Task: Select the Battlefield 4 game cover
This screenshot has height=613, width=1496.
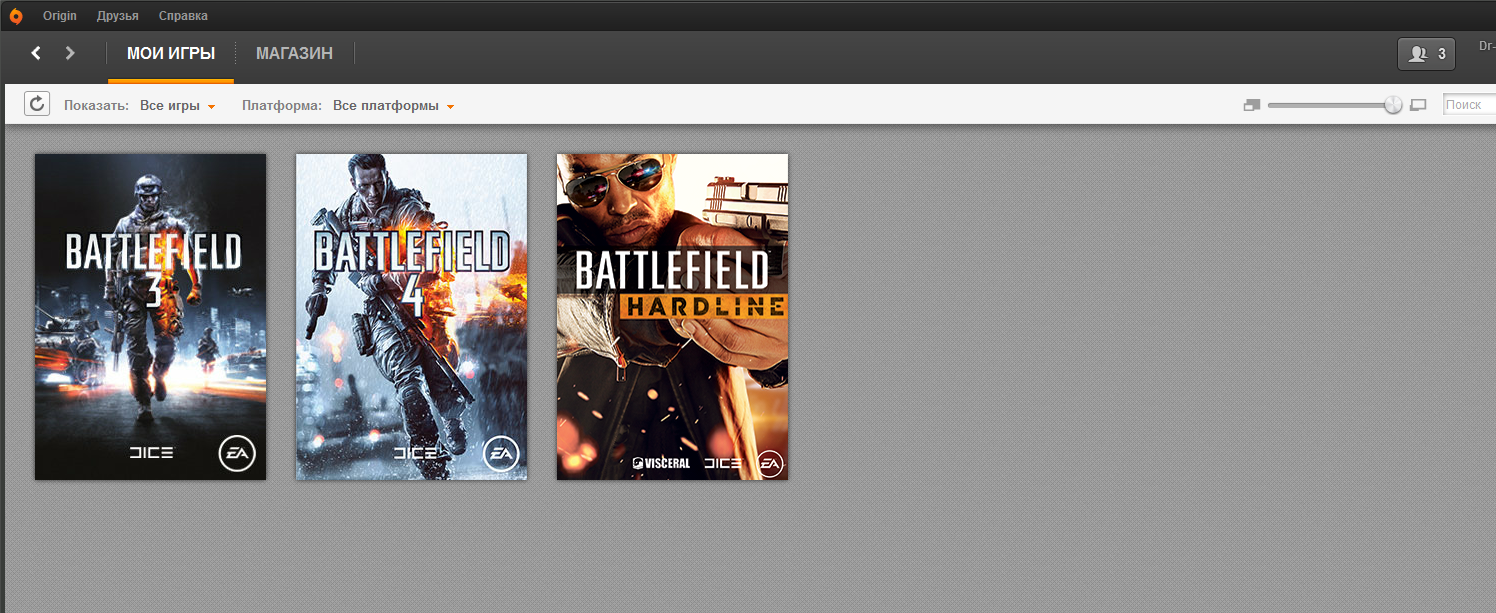Action: click(x=411, y=316)
